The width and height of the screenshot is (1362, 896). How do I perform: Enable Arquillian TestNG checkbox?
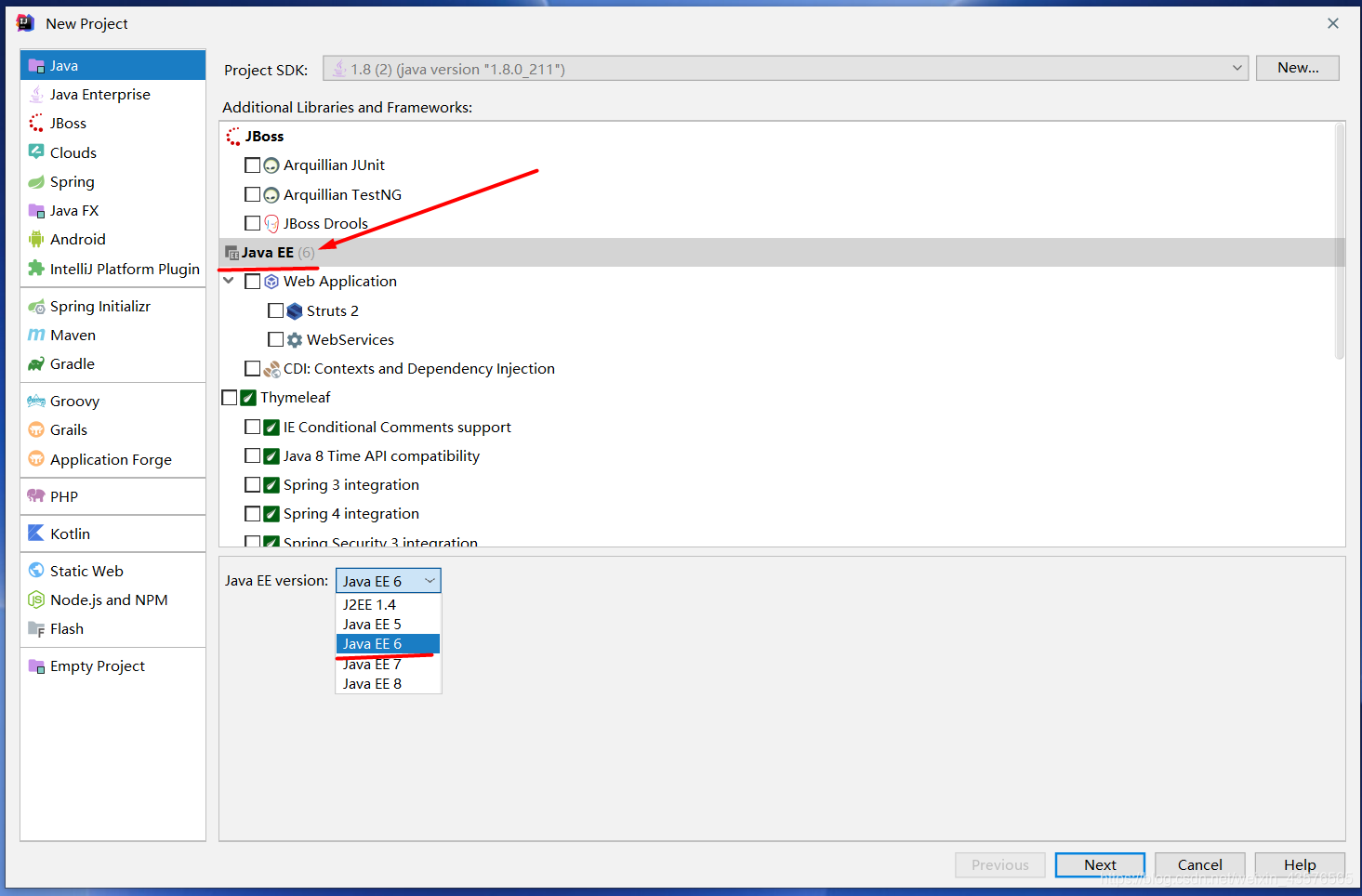252,194
